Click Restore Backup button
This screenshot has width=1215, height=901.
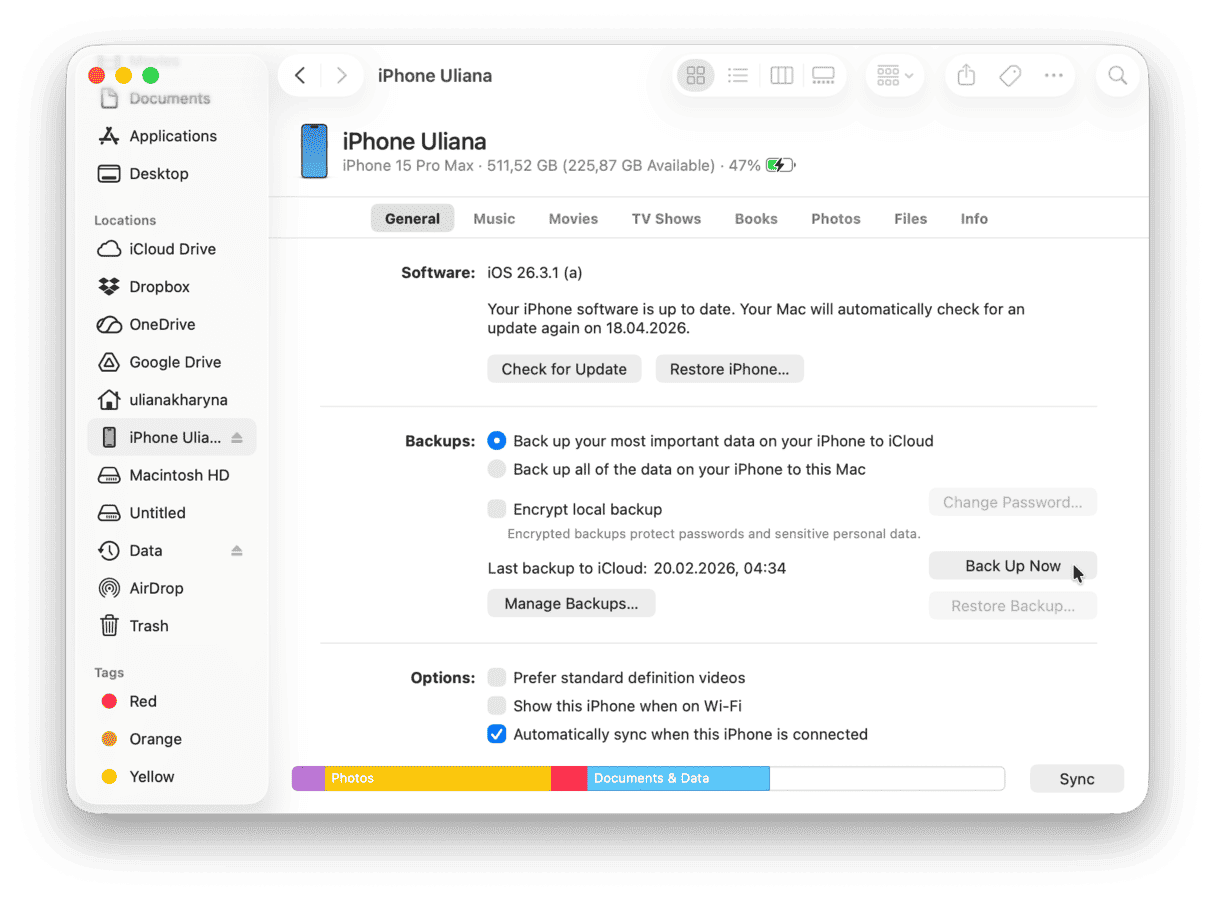coord(1012,606)
